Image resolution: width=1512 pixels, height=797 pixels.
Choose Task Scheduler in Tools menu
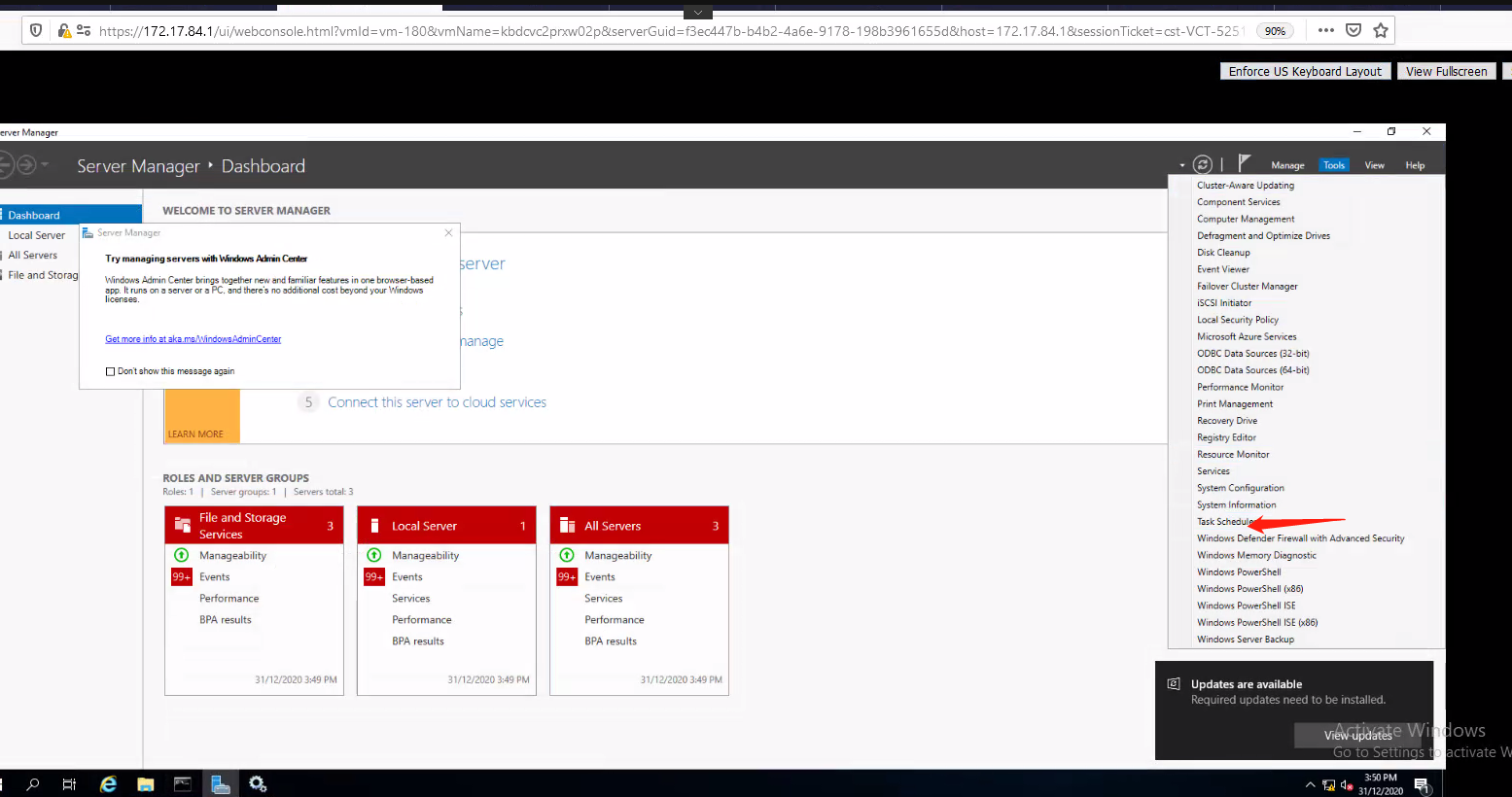tap(1225, 522)
